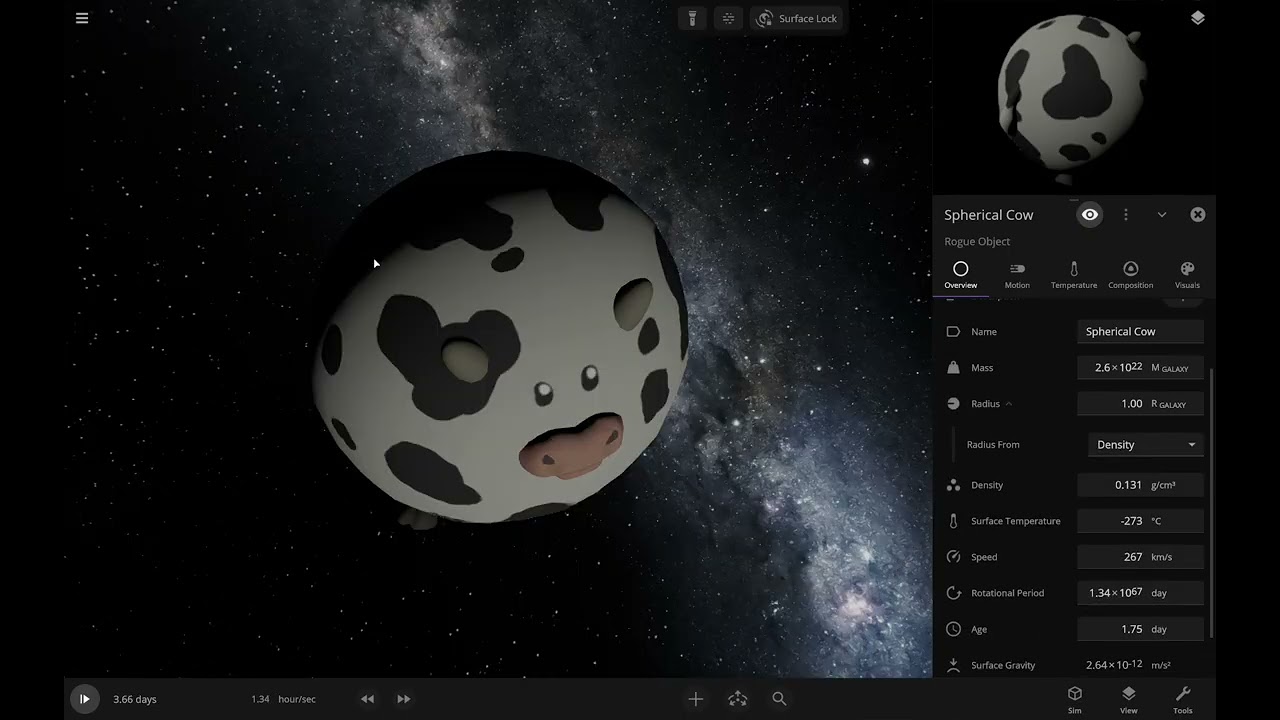Change the Surface Temperature unit °C
Screen dimensions: 1280x720
[x=1156, y=521]
